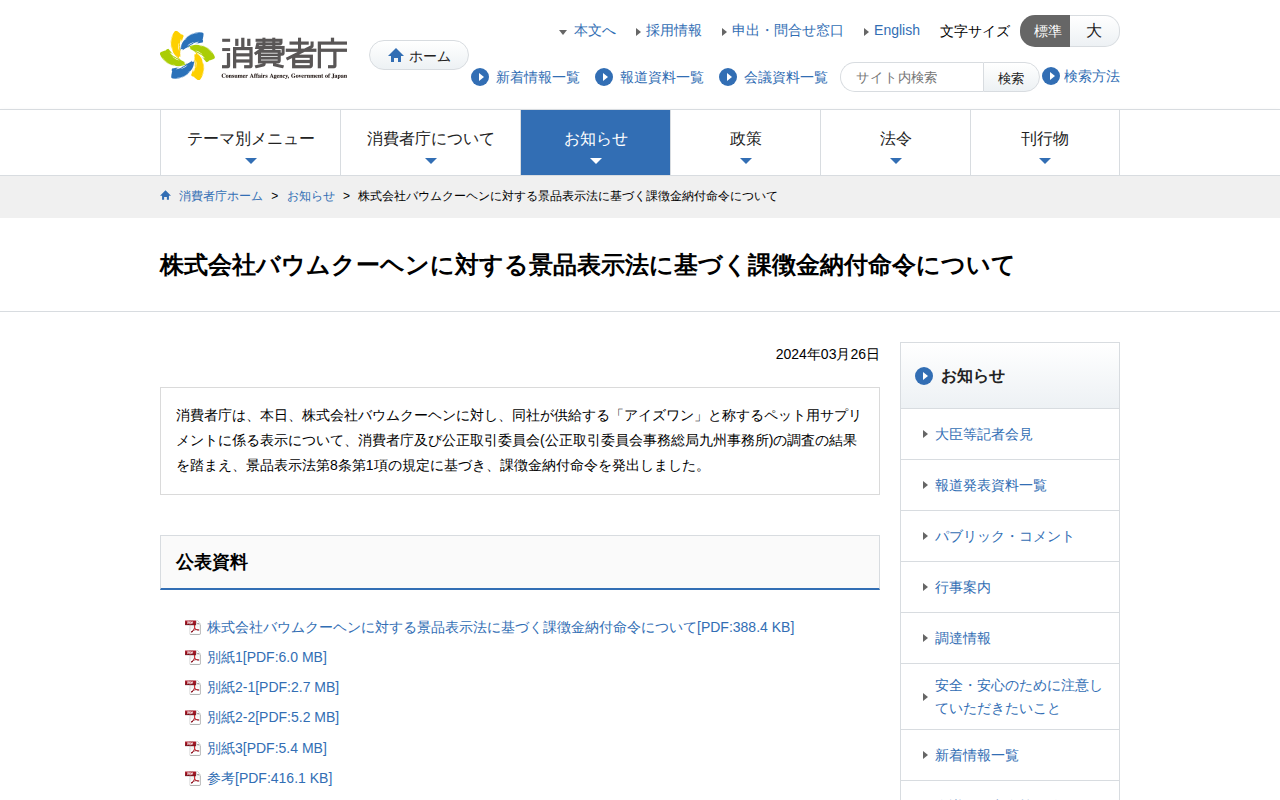
Task: Click the PDF icon for 別紙2-1
Action: (193, 687)
